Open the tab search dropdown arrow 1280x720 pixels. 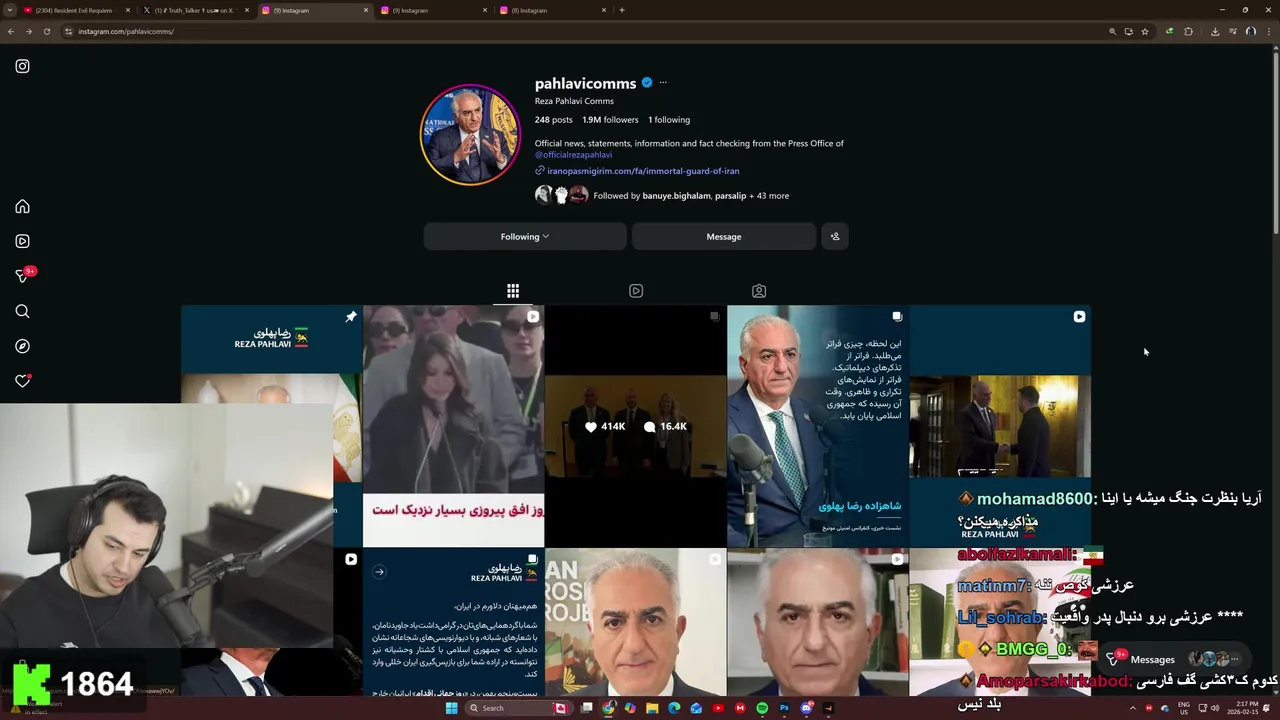(x=10, y=10)
